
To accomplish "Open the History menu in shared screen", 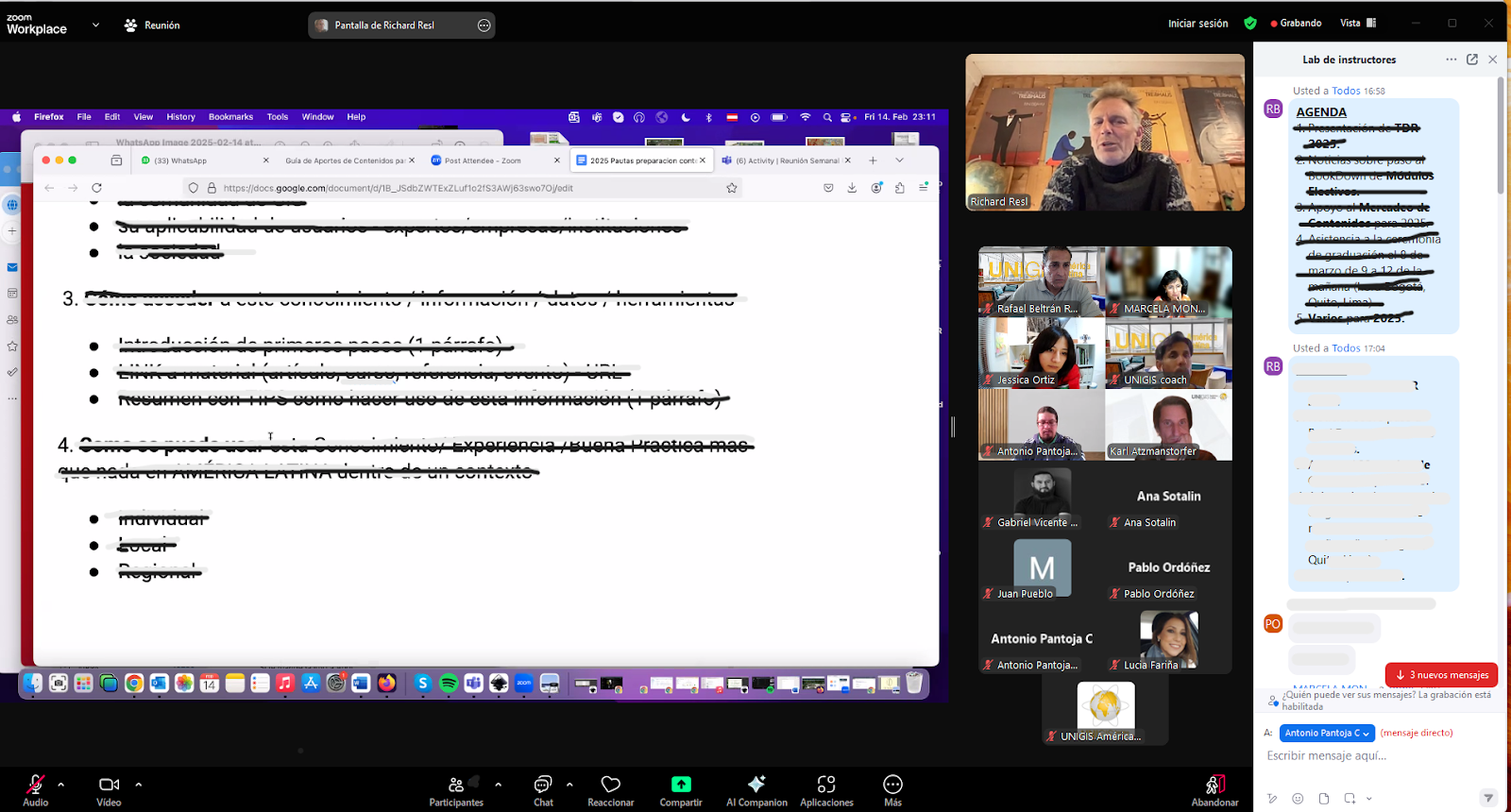I will 180,117.
